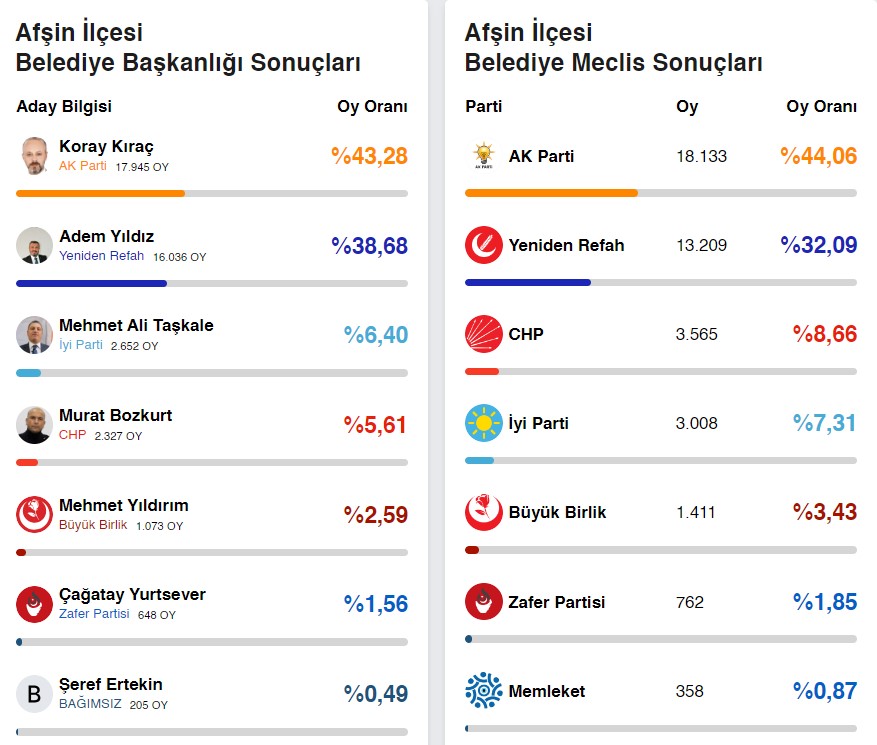The width and height of the screenshot is (877, 745).
Task: Click the Memleket party logo
Action: [x=484, y=691]
